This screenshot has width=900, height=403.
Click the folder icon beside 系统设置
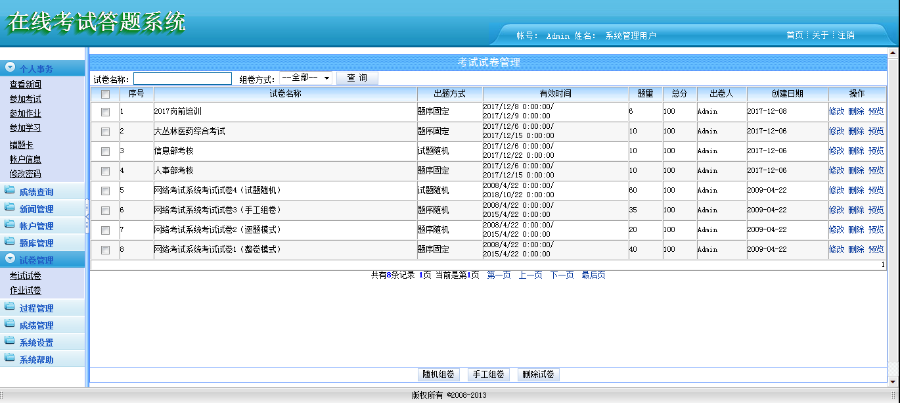(9, 342)
